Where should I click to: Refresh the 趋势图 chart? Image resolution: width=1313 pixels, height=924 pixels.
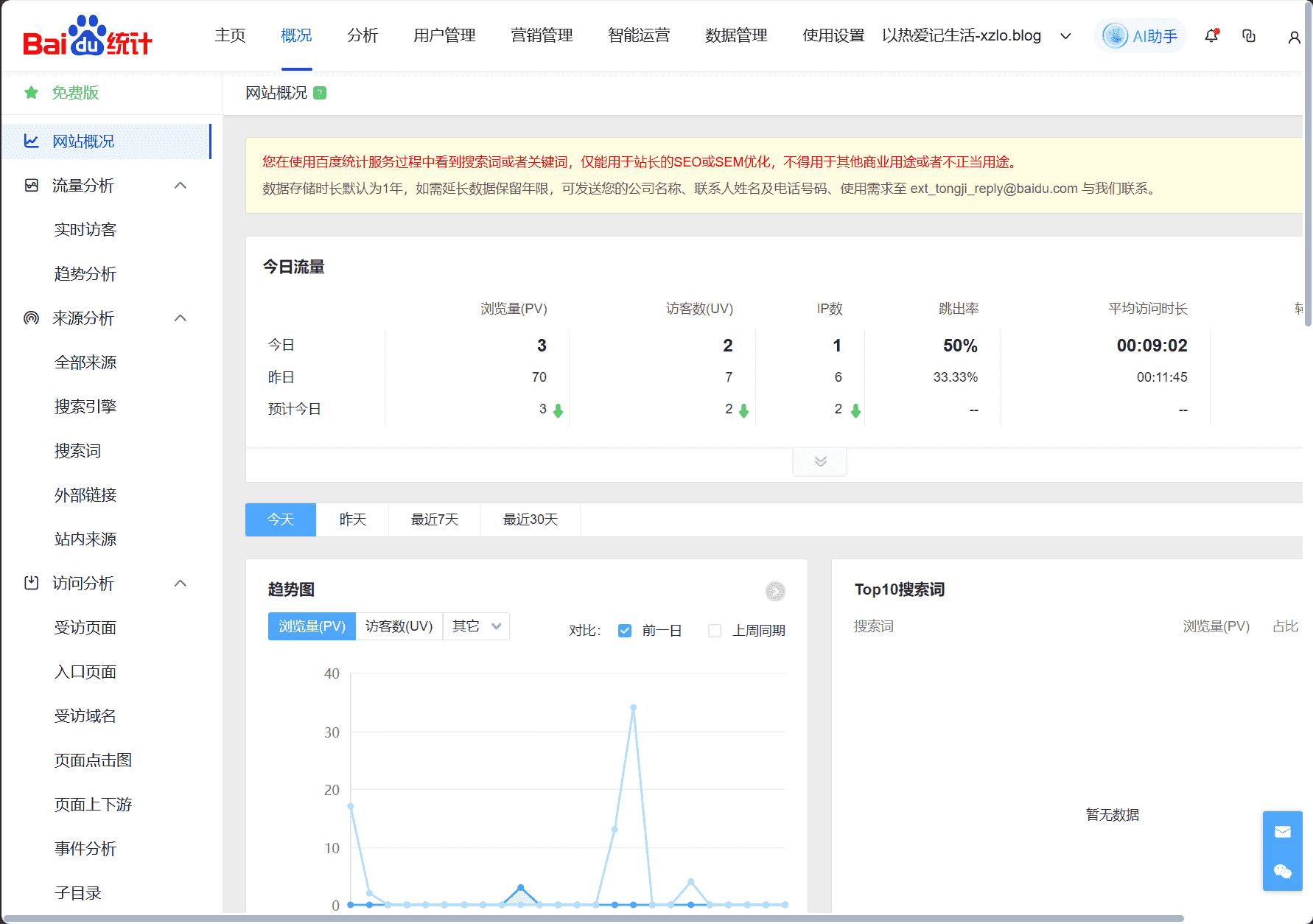point(775,591)
